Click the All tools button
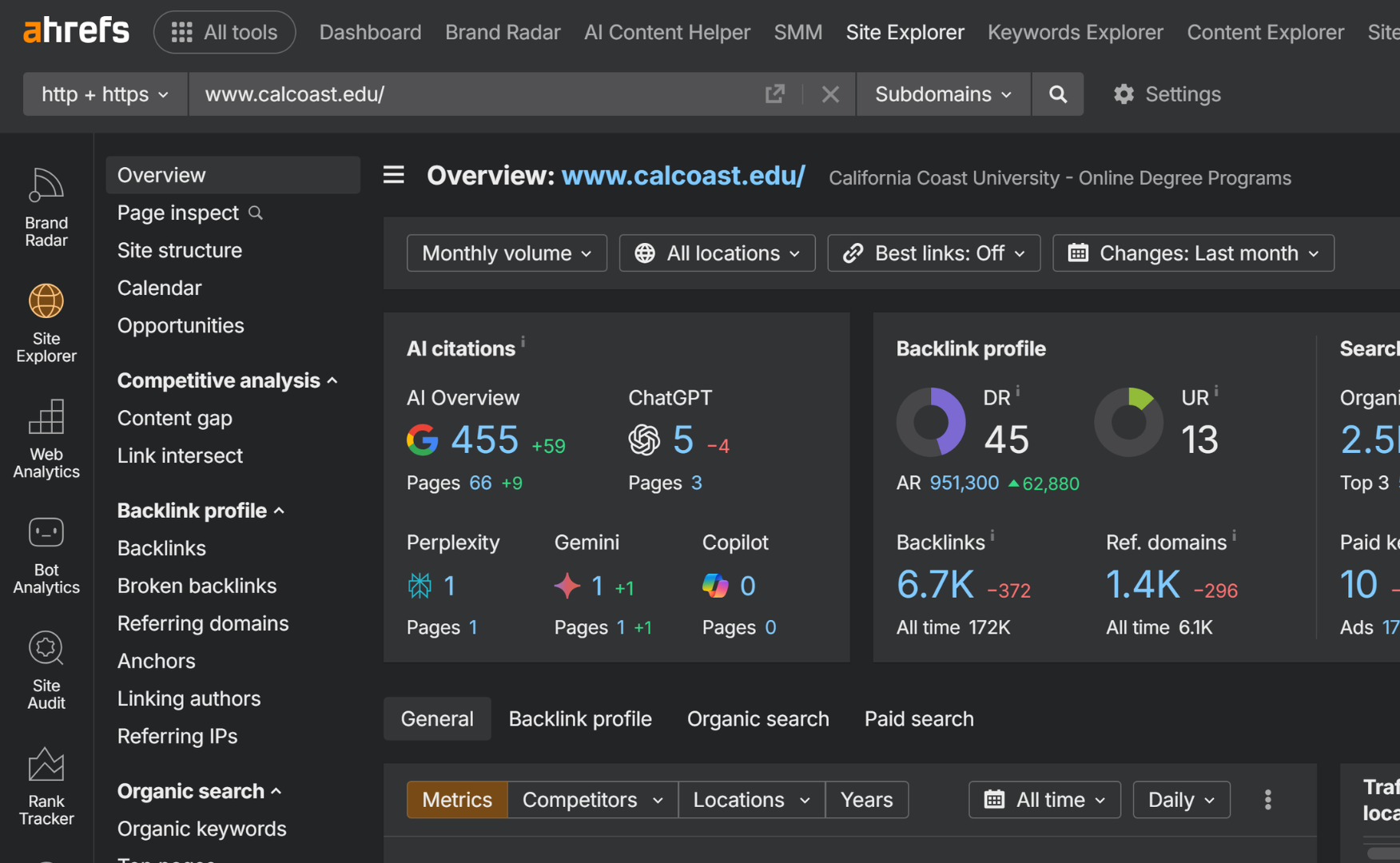1400x863 pixels. 225,32
